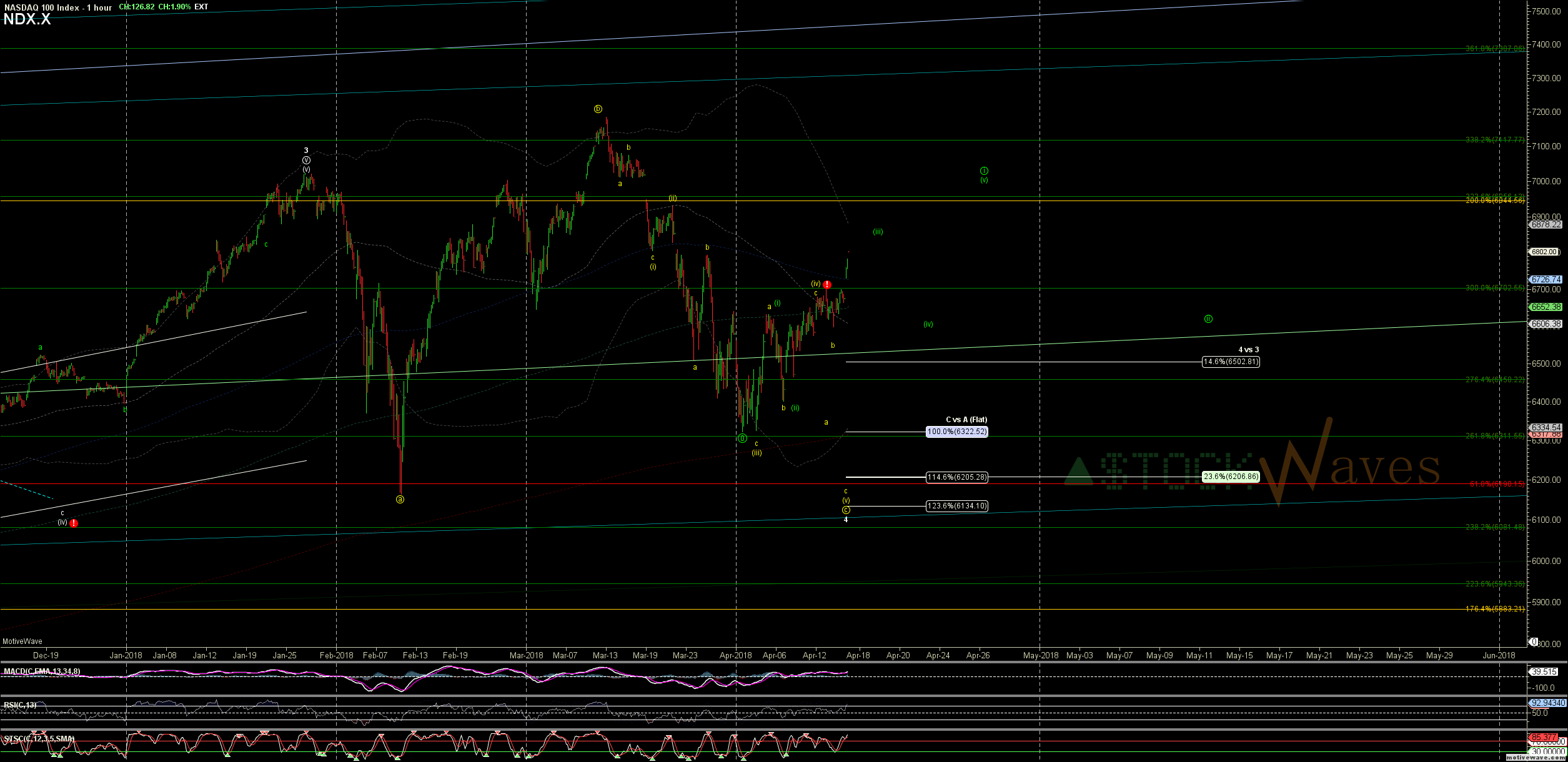Click the Jun-2018 date on time axis

[1499, 655]
